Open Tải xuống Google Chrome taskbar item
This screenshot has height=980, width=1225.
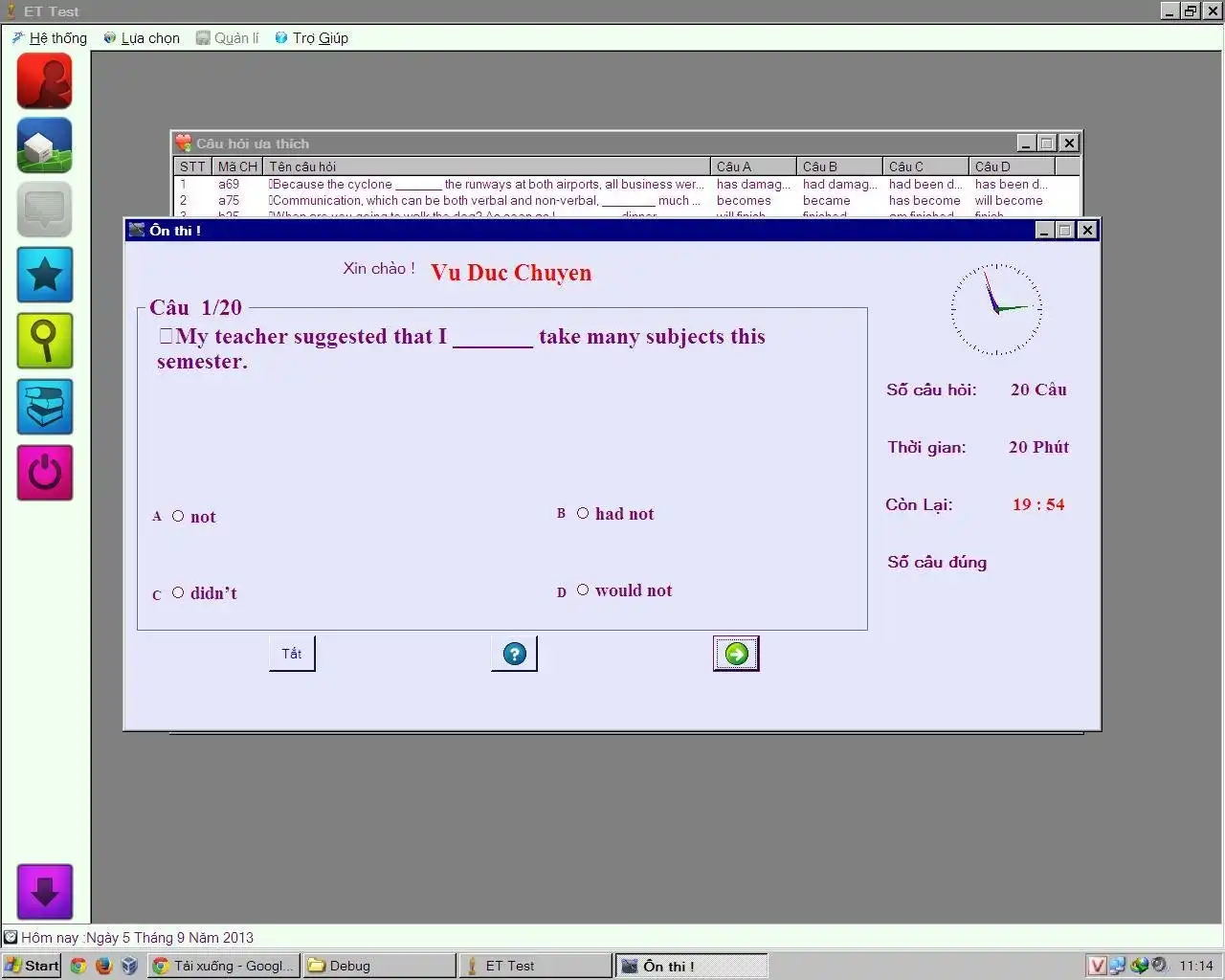(224, 966)
